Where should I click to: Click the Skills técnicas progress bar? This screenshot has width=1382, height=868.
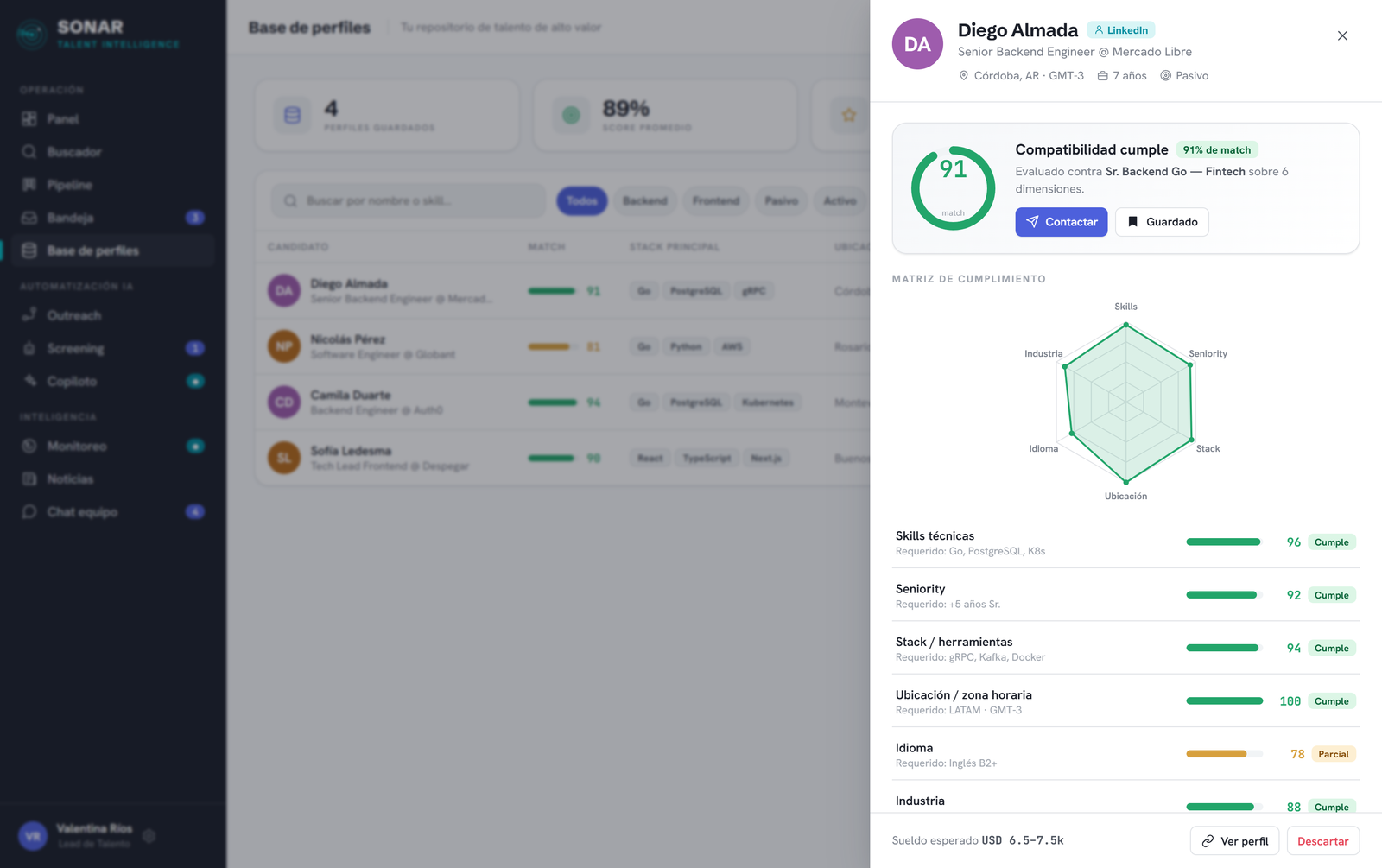1224,542
